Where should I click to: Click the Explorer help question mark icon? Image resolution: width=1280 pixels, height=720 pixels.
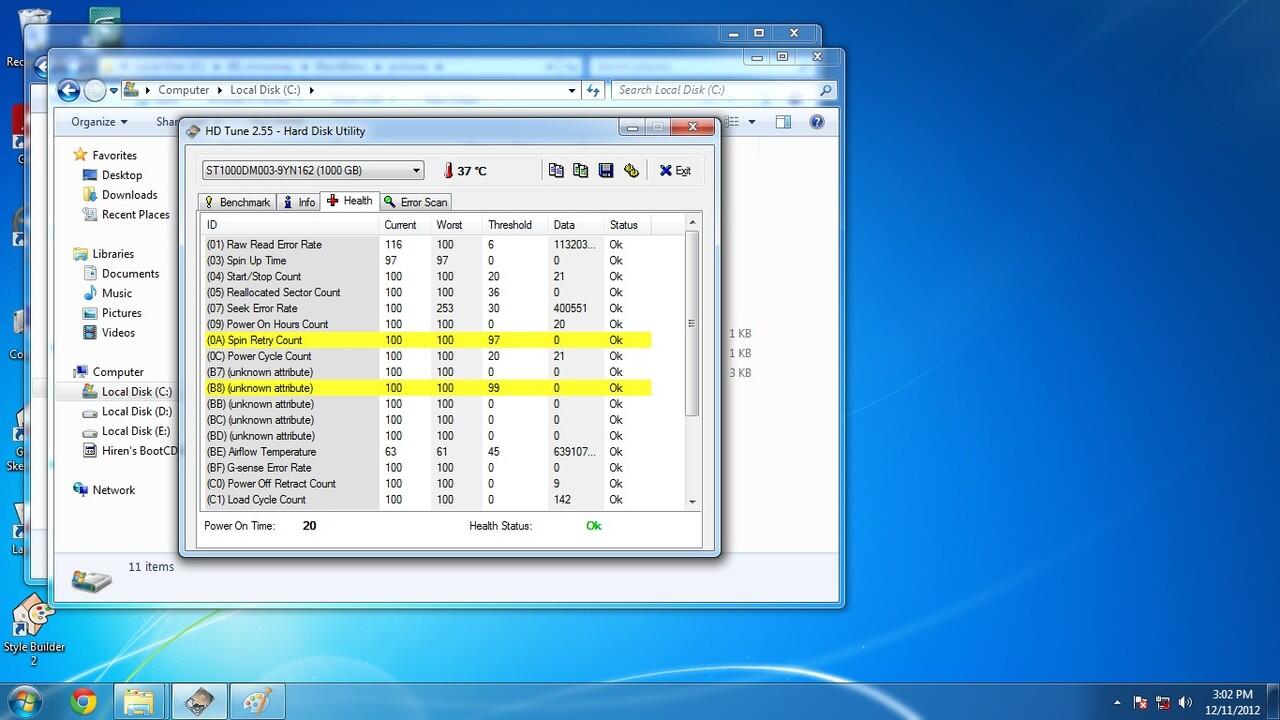[x=817, y=122]
